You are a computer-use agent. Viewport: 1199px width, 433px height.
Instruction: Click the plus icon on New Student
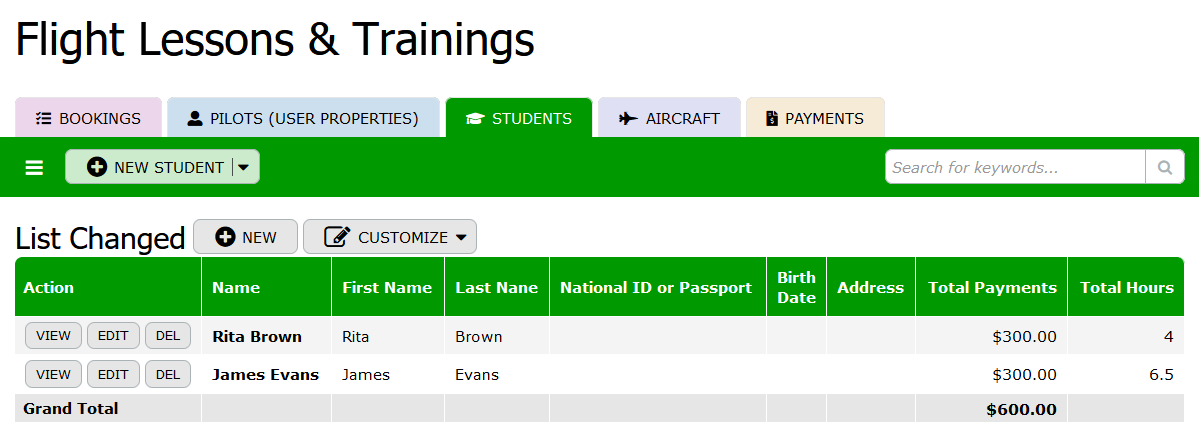(x=97, y=167)
